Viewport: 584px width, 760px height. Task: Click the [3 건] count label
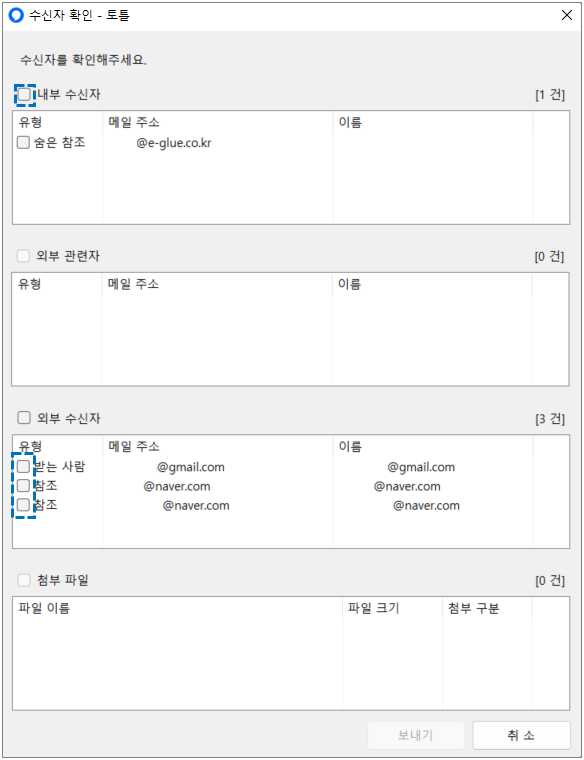tap(550, 418)
